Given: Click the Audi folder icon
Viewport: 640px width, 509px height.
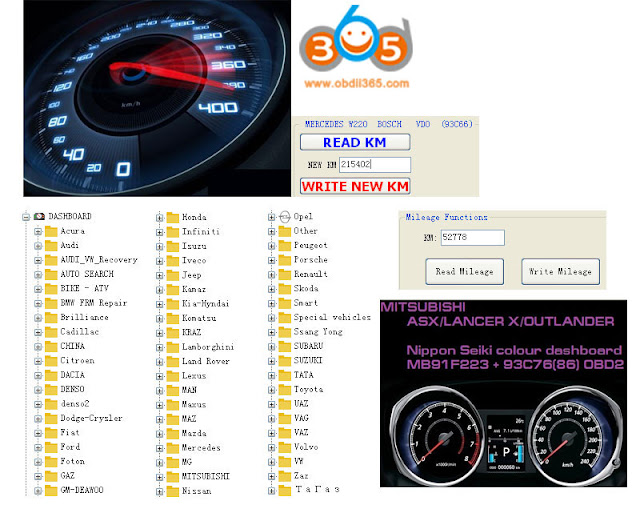Looking at the screenshot, I should pos(51,245).
